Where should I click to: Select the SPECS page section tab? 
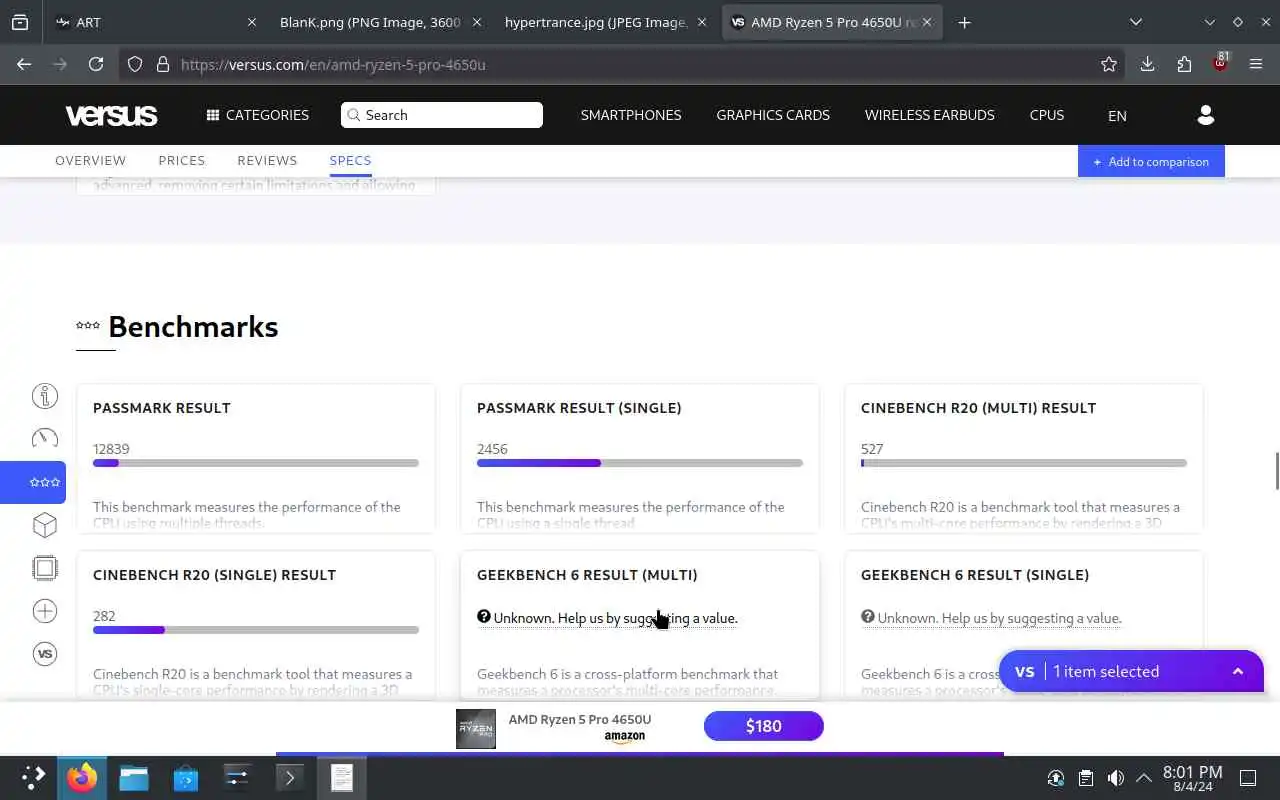coord(350,160)
